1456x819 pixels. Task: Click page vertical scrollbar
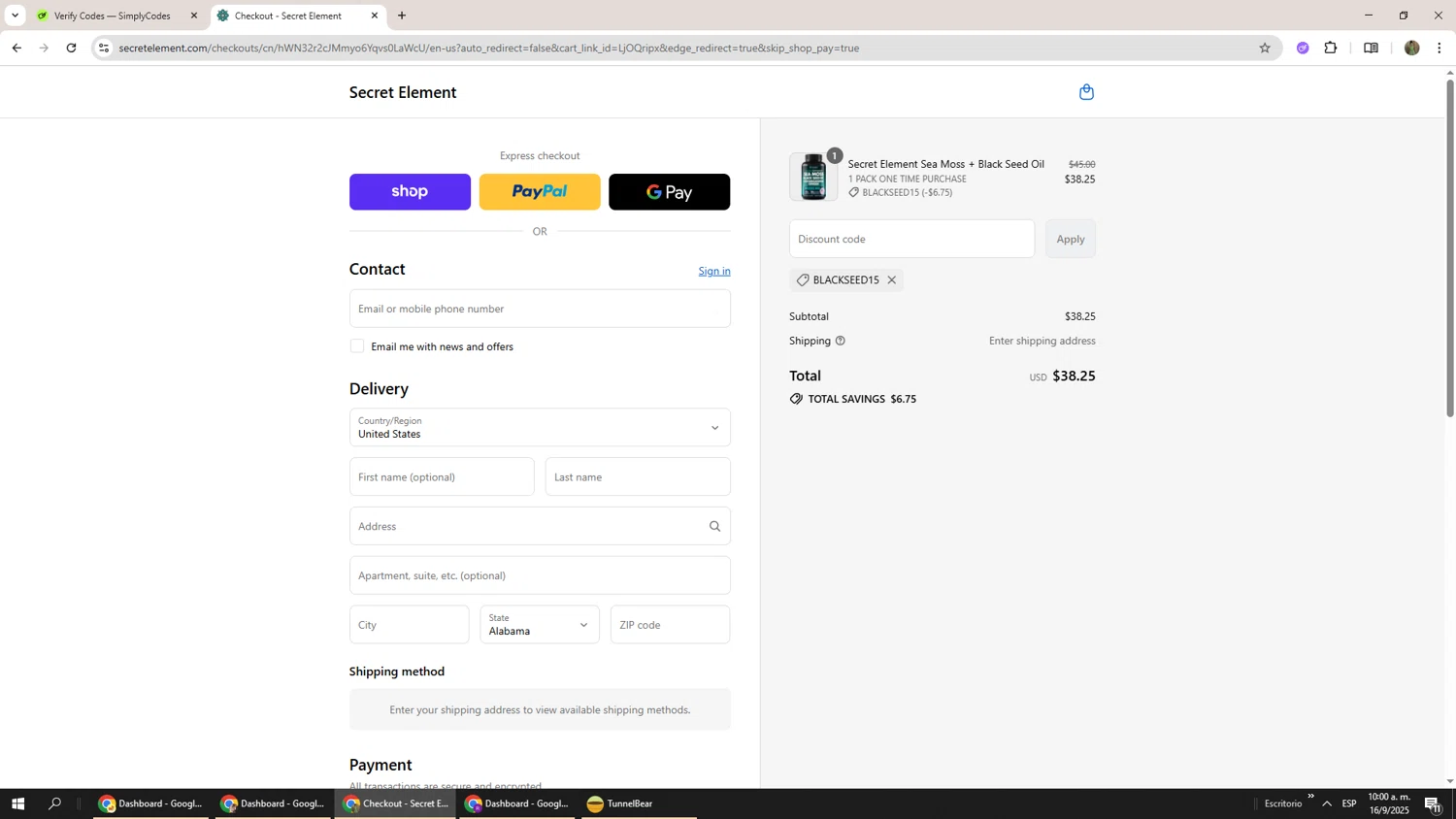(x=1450, y=247)
